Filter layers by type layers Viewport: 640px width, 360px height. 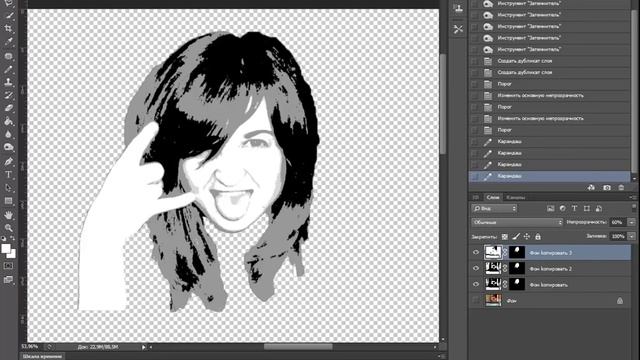574,209
